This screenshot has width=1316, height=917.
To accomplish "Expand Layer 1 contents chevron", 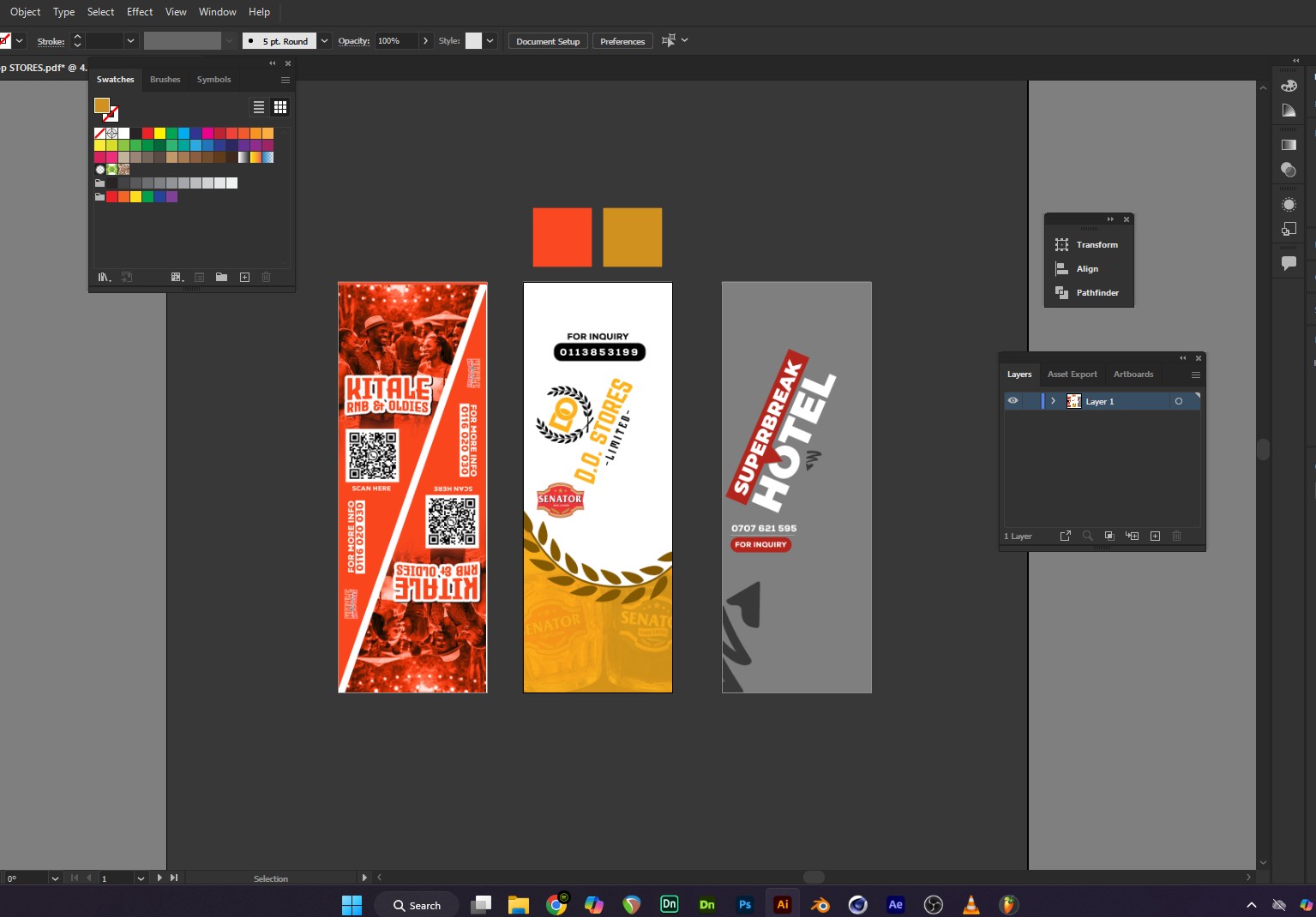I will tap(1053, 401).
